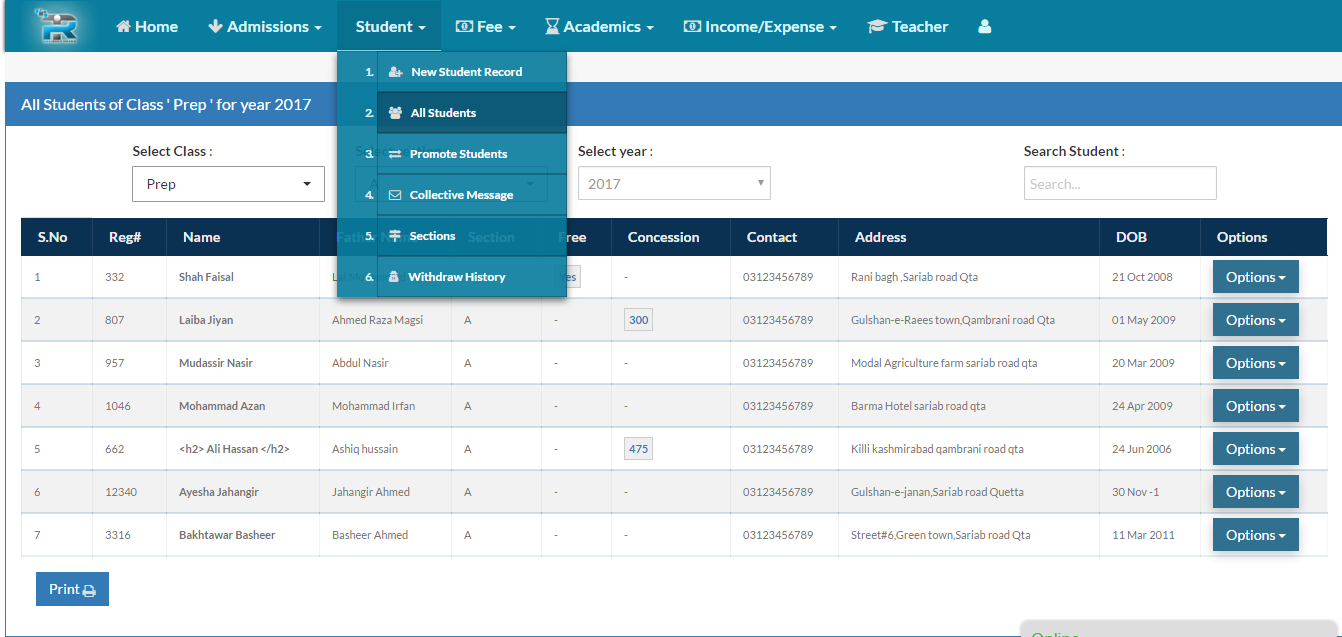Screen dimensions: 1342x637
Task: Open Collective Message menu entry
Action: pyautogui.click(x=472, y=195)
